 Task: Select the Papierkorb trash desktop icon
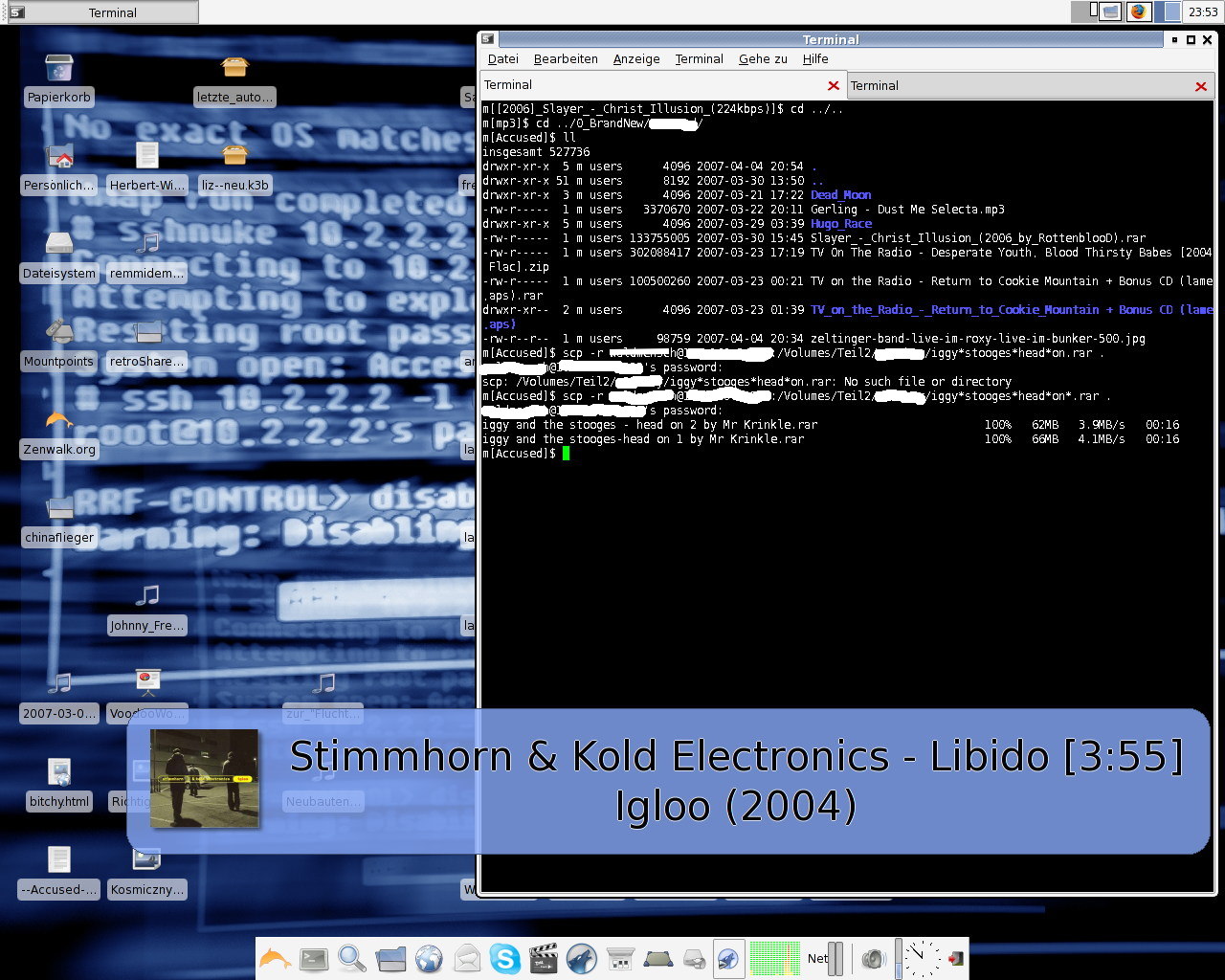59,78
